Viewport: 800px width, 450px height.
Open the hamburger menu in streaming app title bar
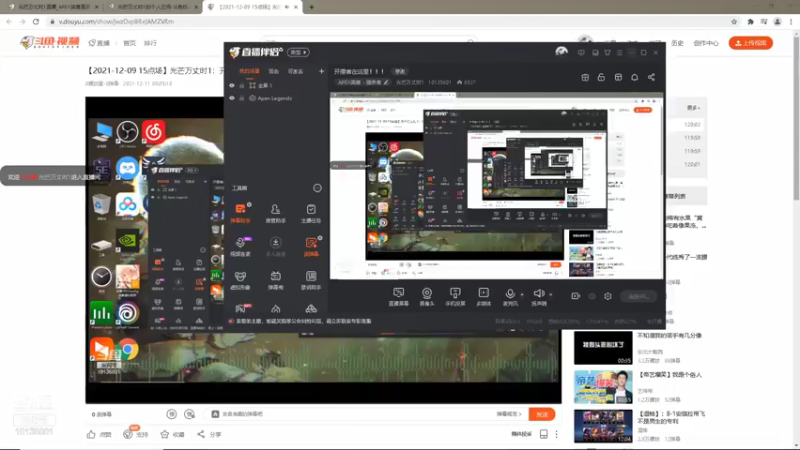click(x=619, y=53)
